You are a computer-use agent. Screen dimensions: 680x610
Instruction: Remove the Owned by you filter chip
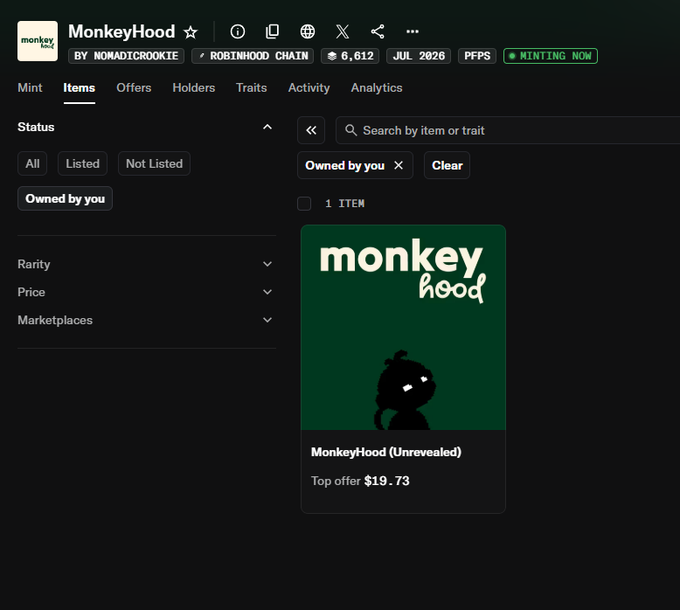[399, 165]
